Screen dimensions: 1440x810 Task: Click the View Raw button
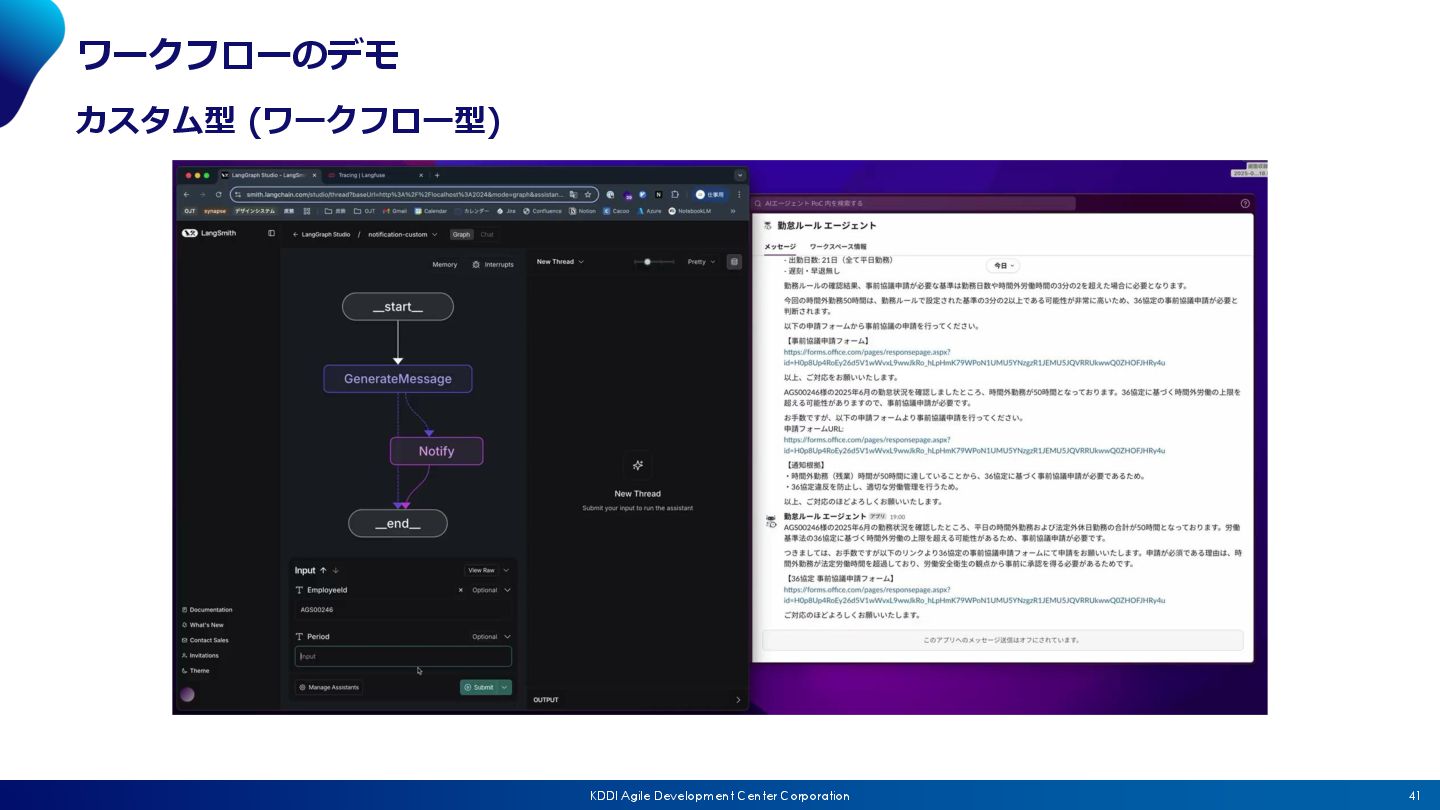pos(481,570)
